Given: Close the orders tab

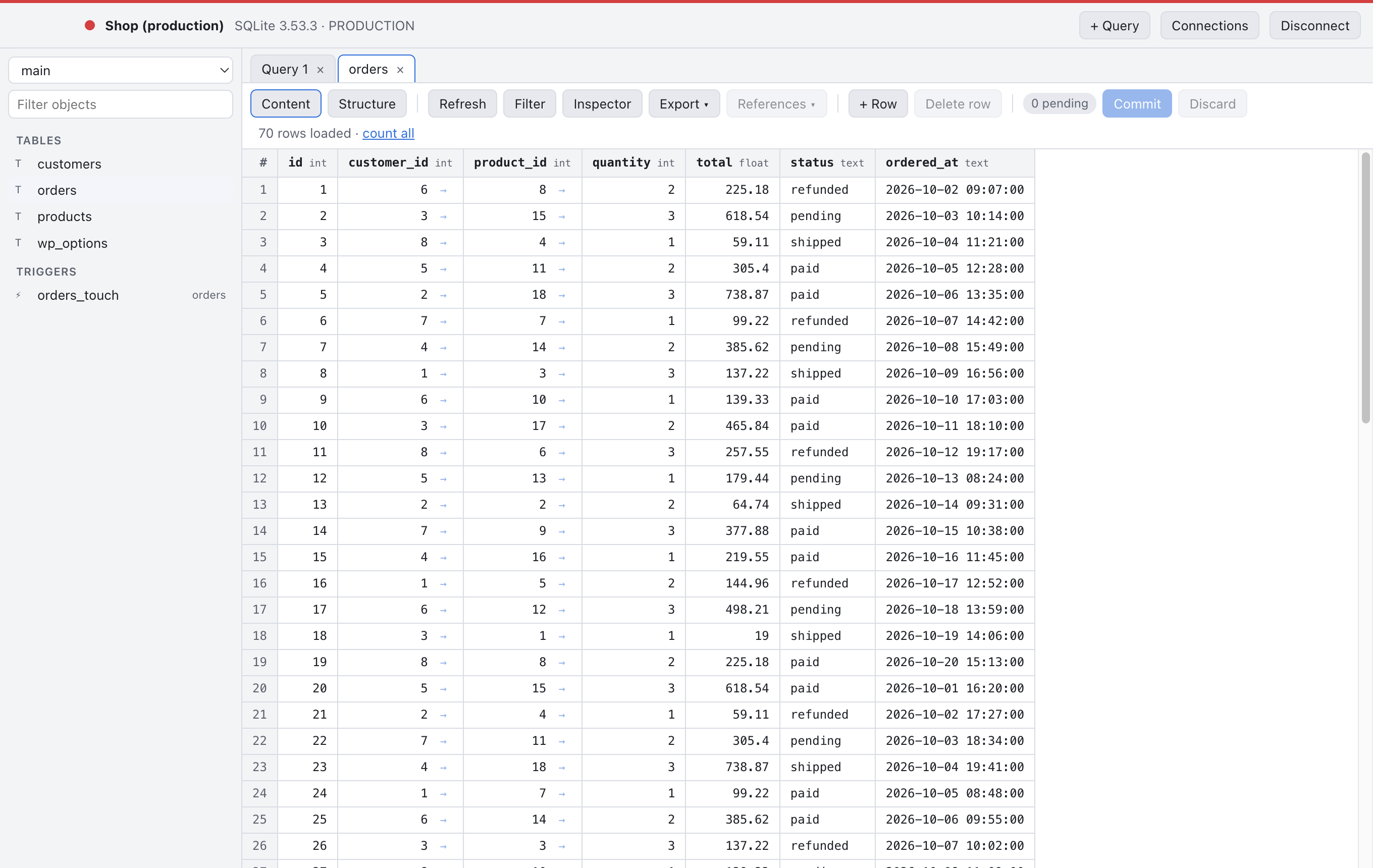Looking at the screenshot, I should (x=400, y=70).
